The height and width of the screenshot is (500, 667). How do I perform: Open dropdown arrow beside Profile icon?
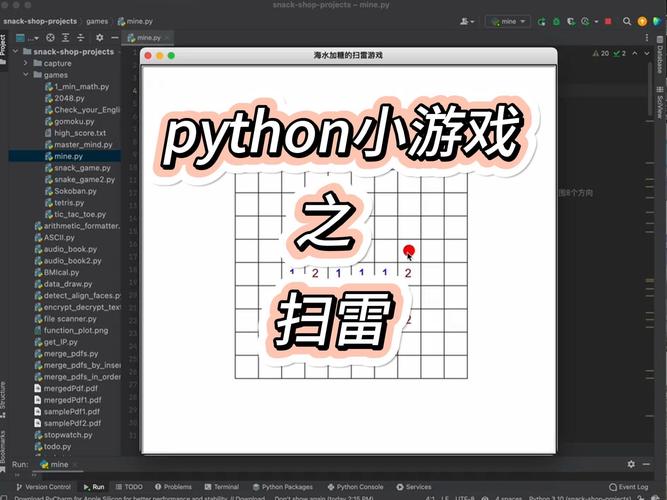click(596, 21)
